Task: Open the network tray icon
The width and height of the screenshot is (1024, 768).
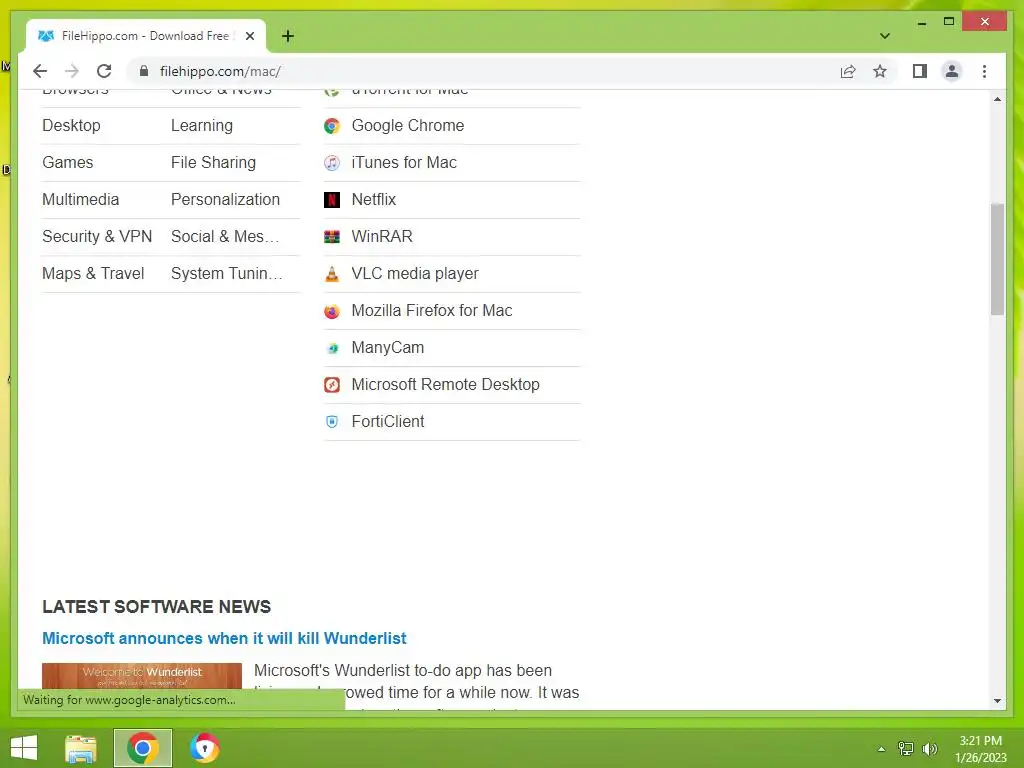Action: 905,749
